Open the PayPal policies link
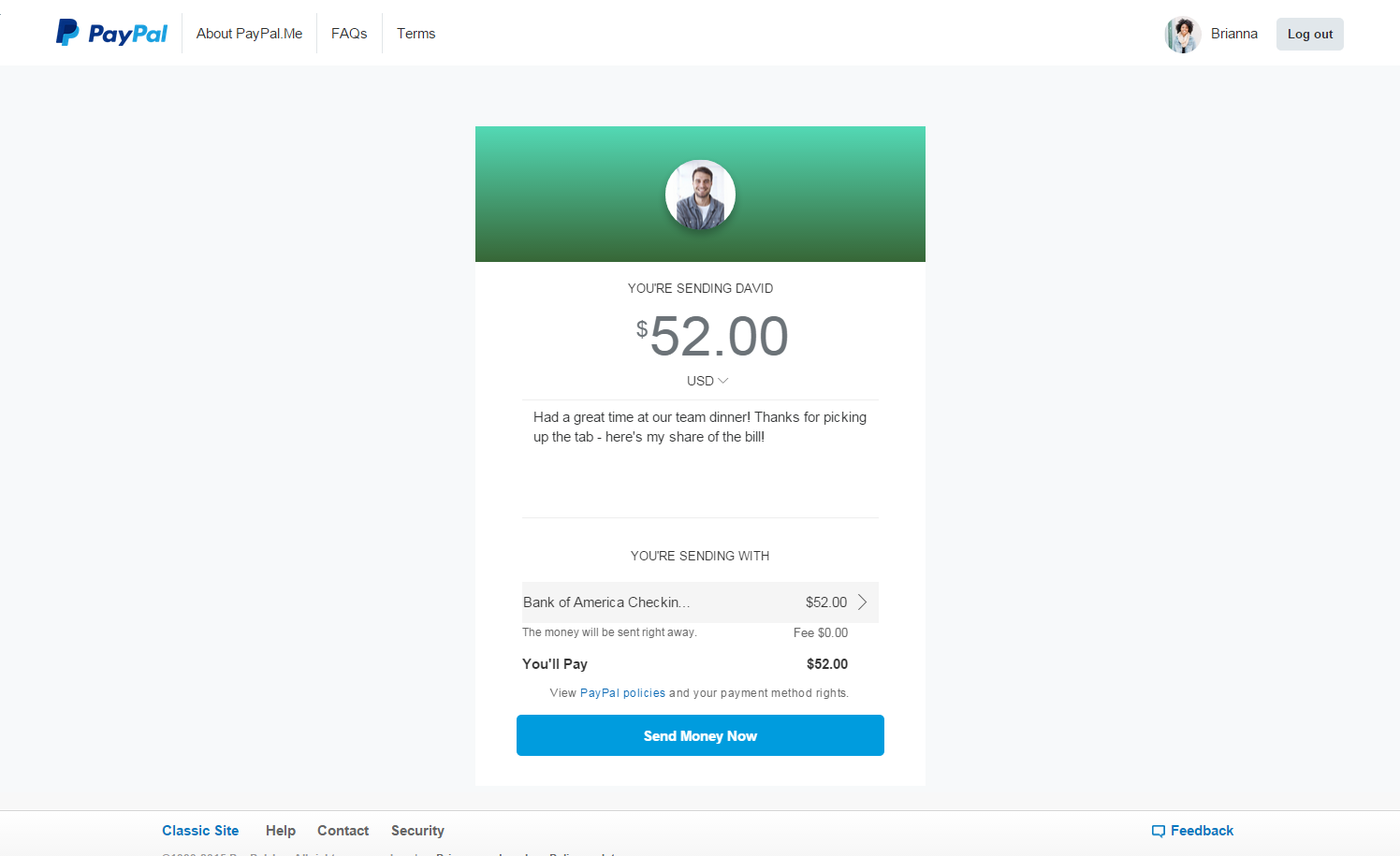 pos(622,693)
